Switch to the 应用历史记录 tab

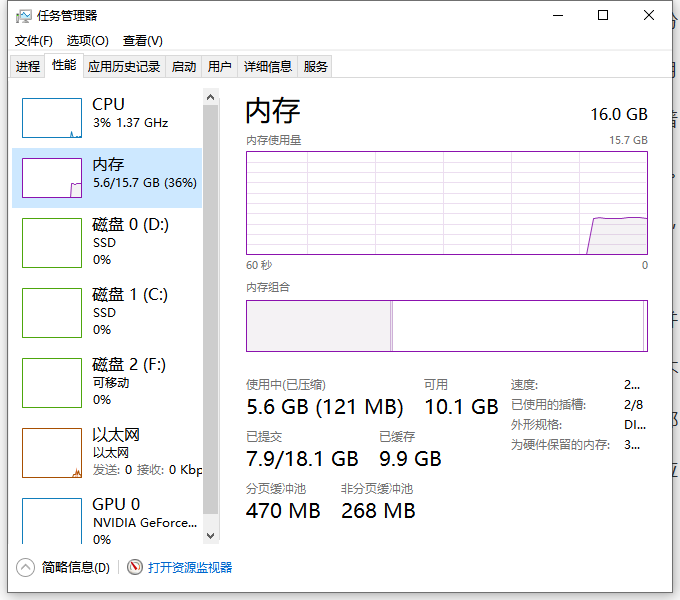[x=124, y=67]
